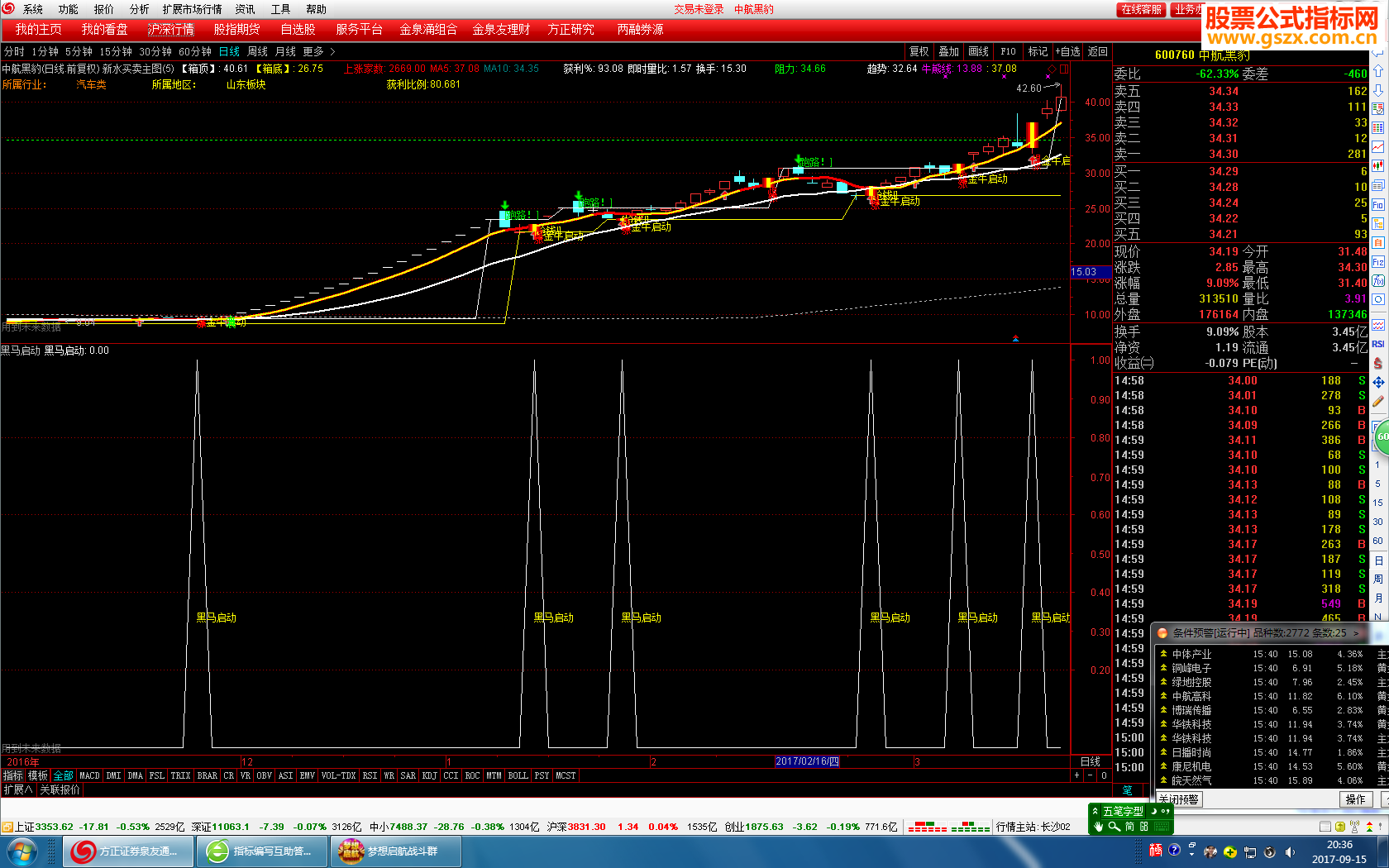
Task: Click the 自 self-selected stocks sidebar icon
Action: point(1378,242)
